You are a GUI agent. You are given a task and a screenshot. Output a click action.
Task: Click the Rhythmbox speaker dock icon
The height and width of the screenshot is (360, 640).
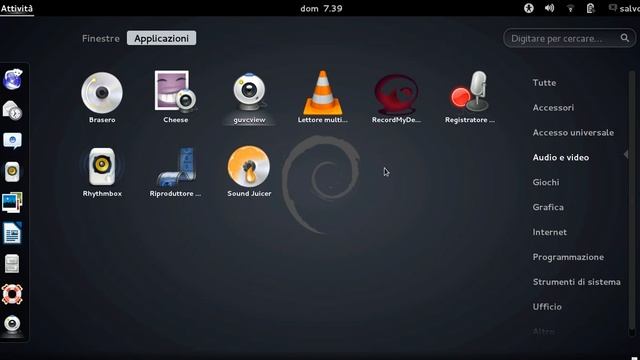(x=12, y=171)
